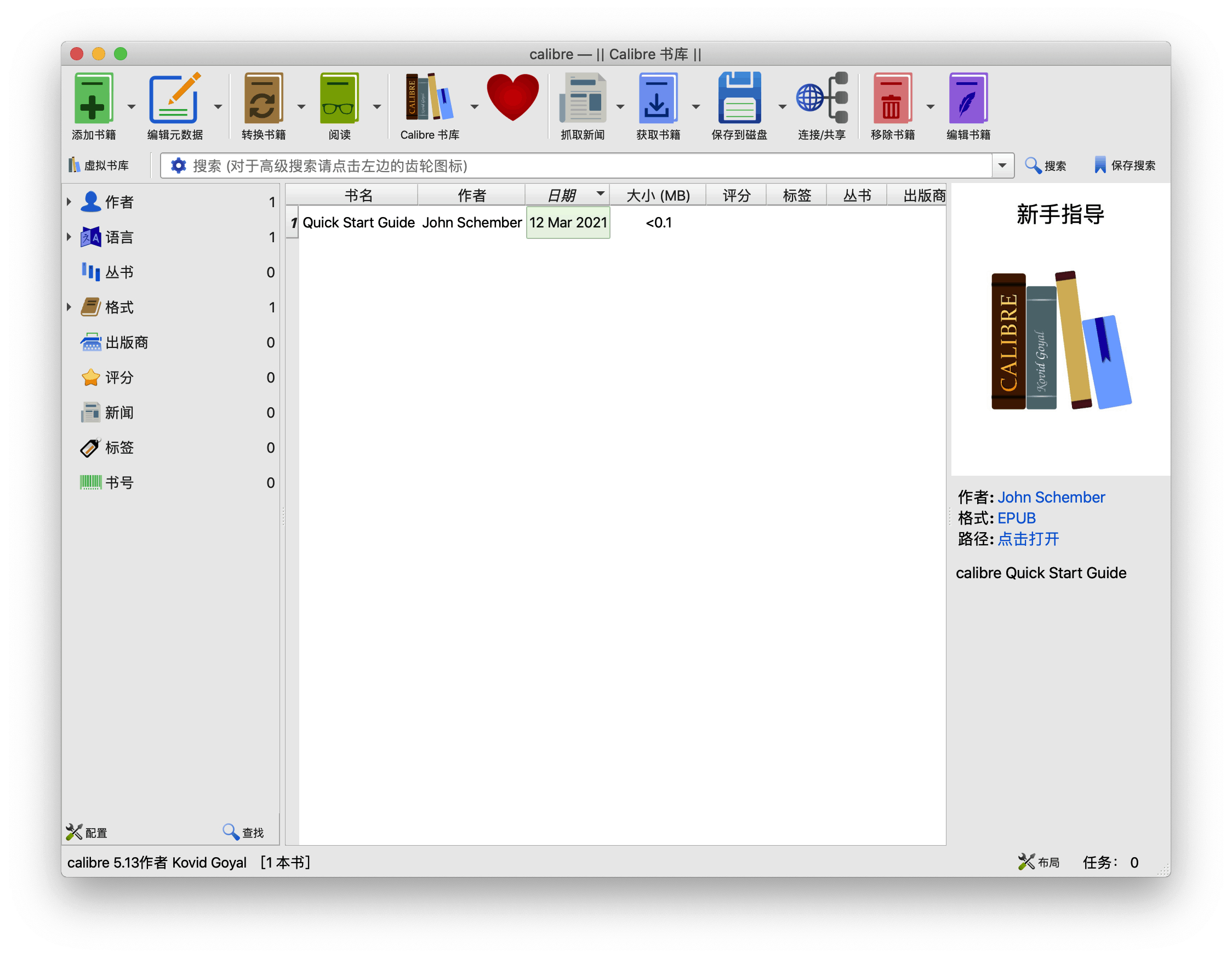Click the 搜索 search button
The image size is (1232, 958).
(1045, 166)
